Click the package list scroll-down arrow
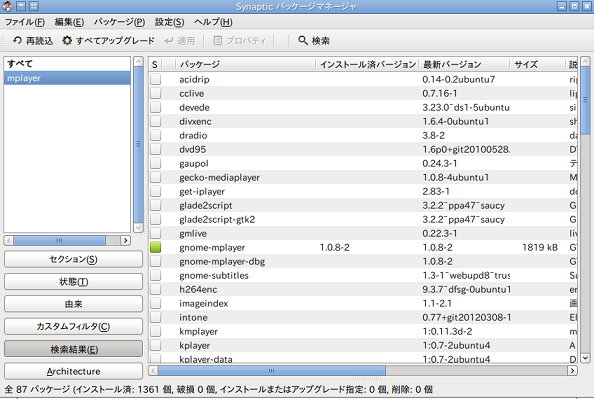Screen dimensions: 594x399 pos(585,358)
